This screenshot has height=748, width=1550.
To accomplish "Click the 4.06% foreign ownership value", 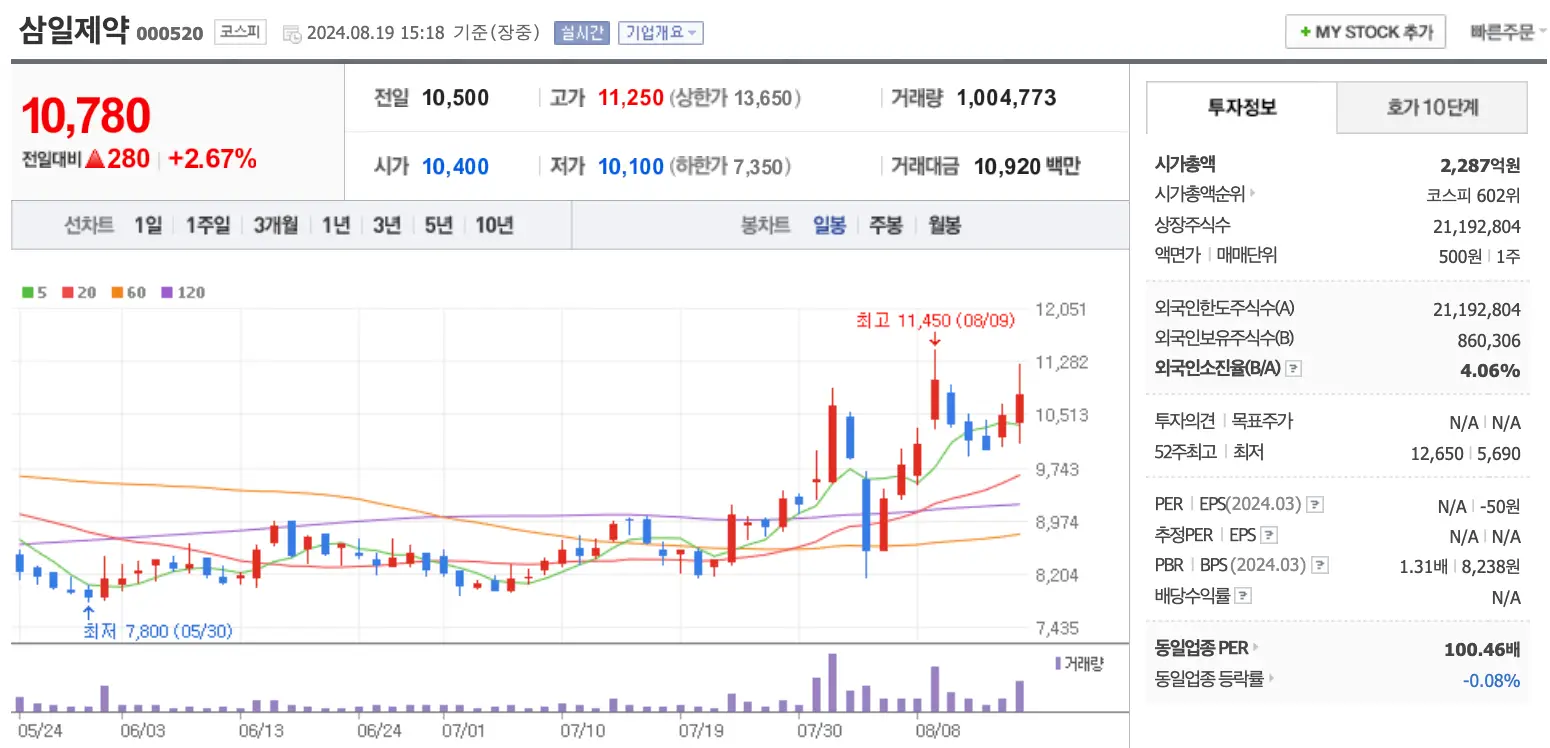I will point(1490,370).
